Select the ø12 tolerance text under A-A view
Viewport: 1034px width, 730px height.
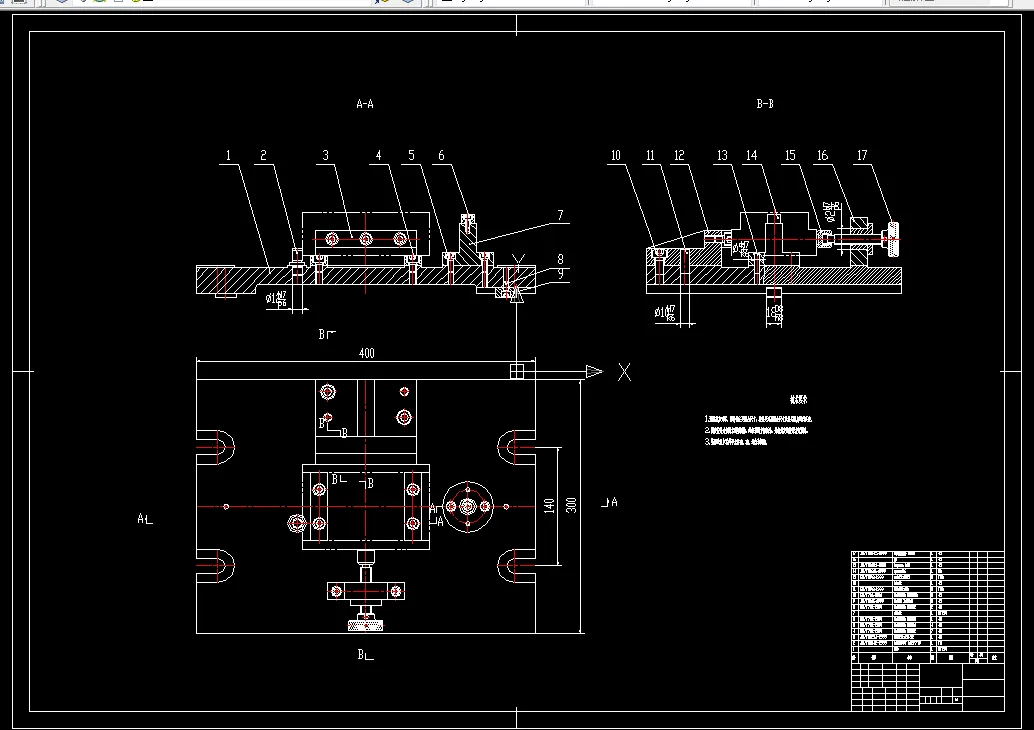[x=277, y=299]
